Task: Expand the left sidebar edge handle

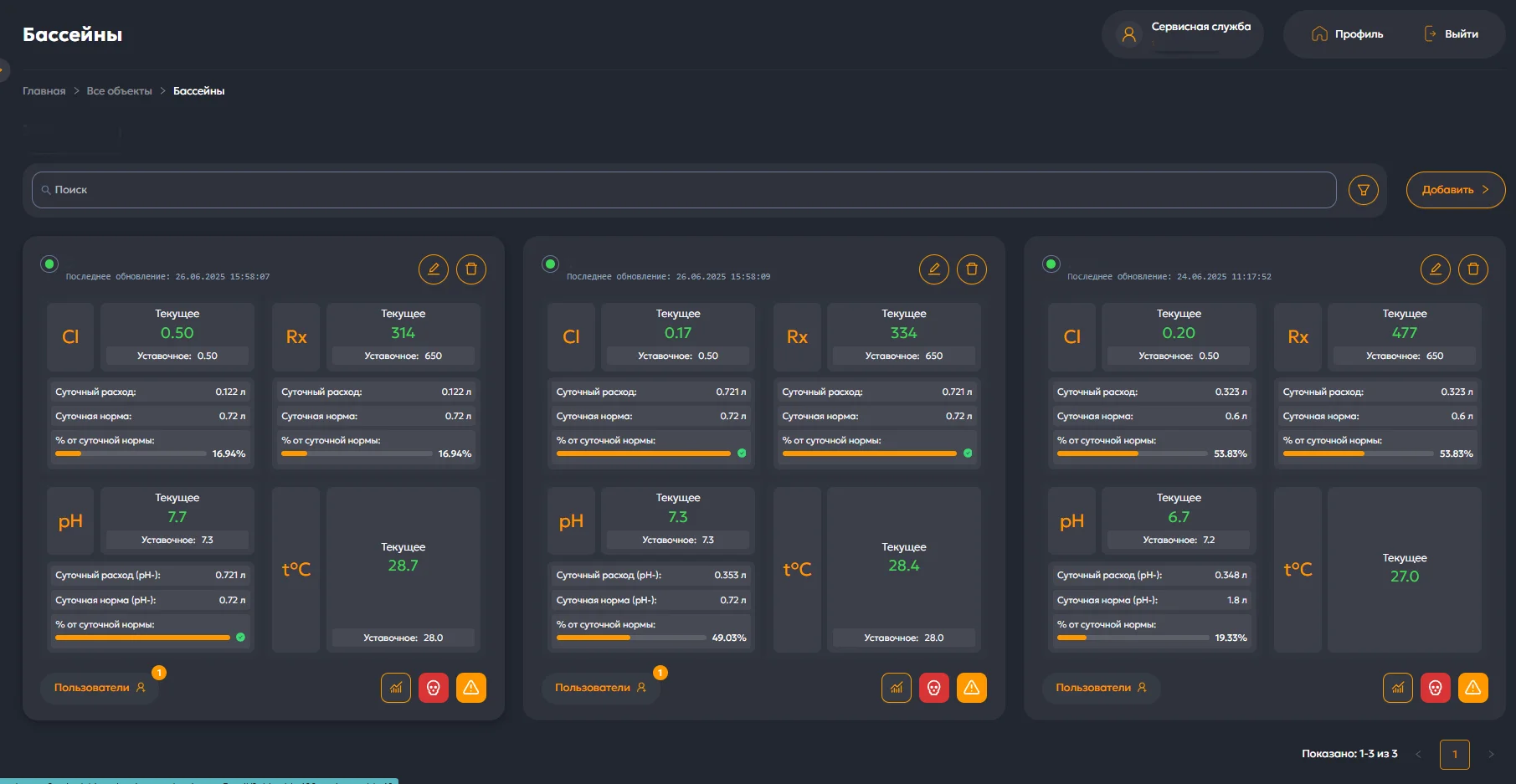Action: coord(3,69)
